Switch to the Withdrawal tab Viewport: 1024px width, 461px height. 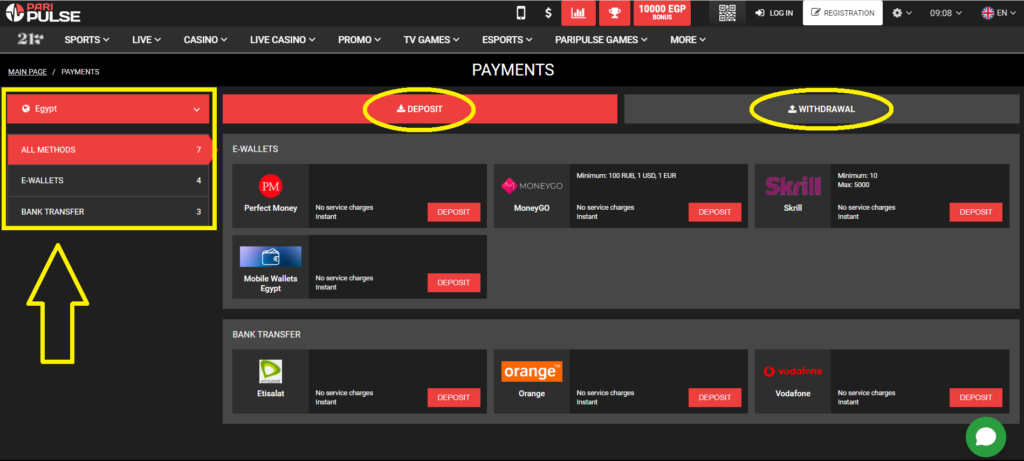tap(821, 109)
